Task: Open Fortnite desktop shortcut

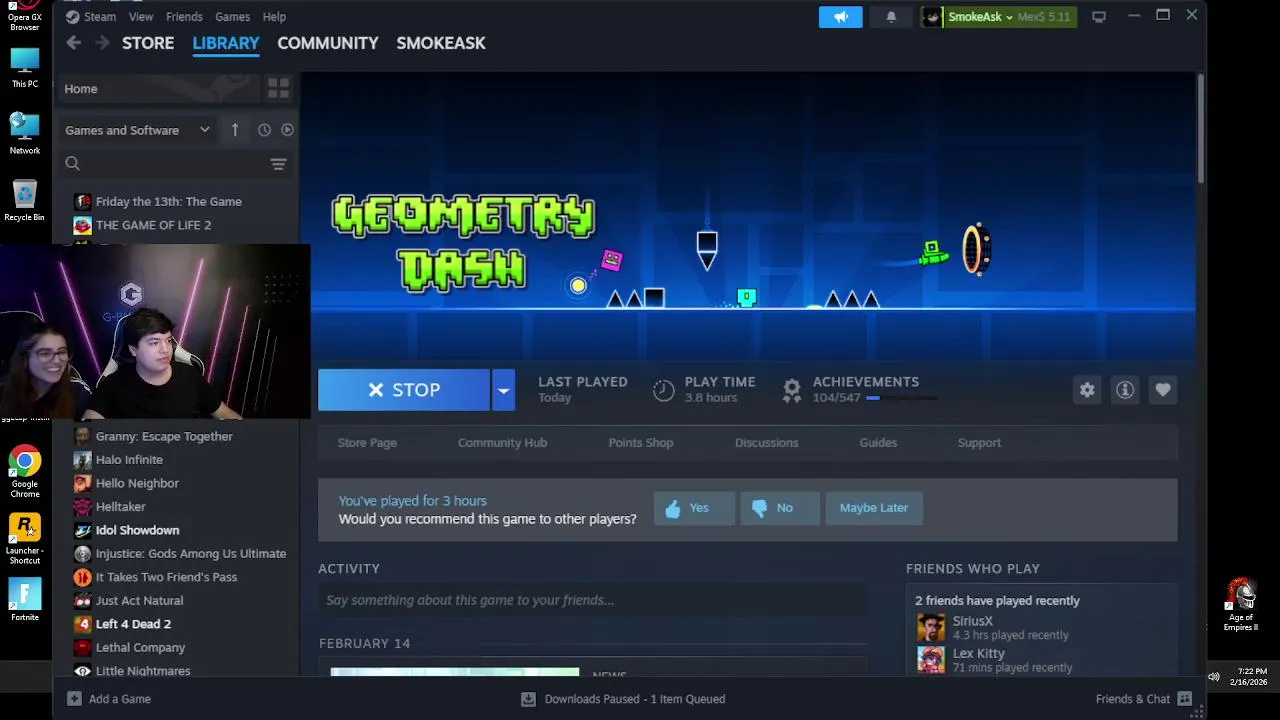Action: [x=25, y=600]
